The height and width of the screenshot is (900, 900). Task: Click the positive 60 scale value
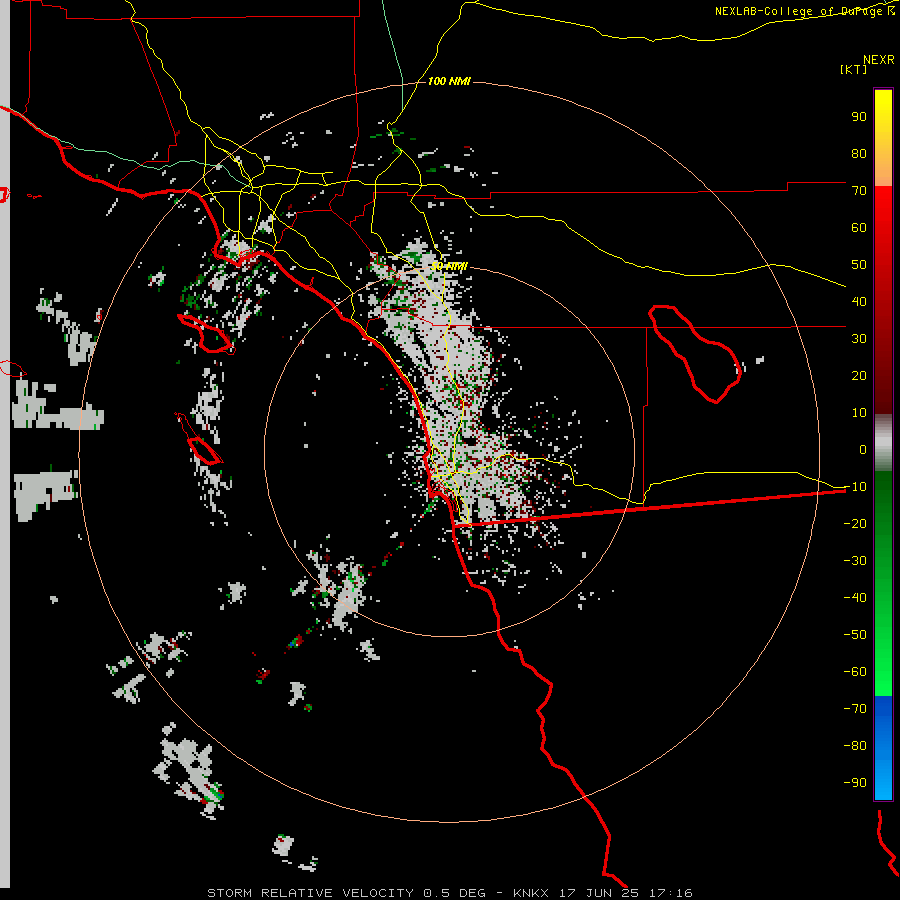[x=859, y=227]
